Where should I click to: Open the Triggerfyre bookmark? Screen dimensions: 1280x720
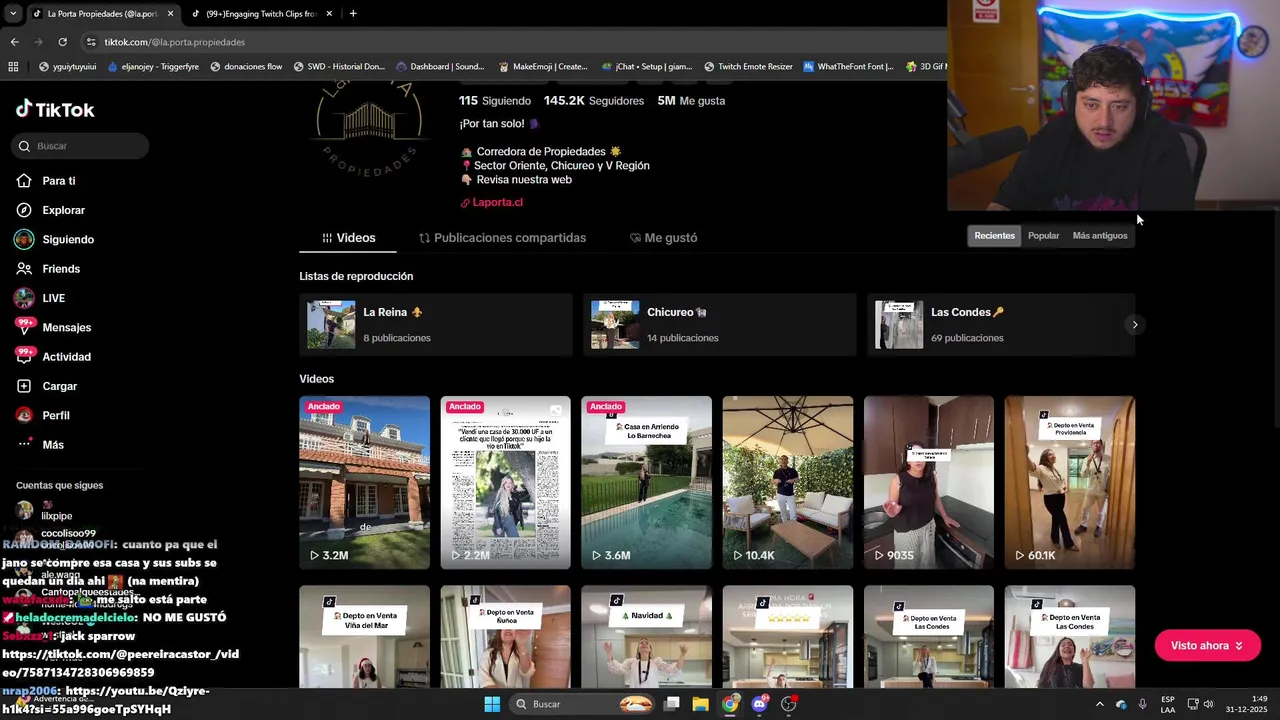(x=152, y=67)
